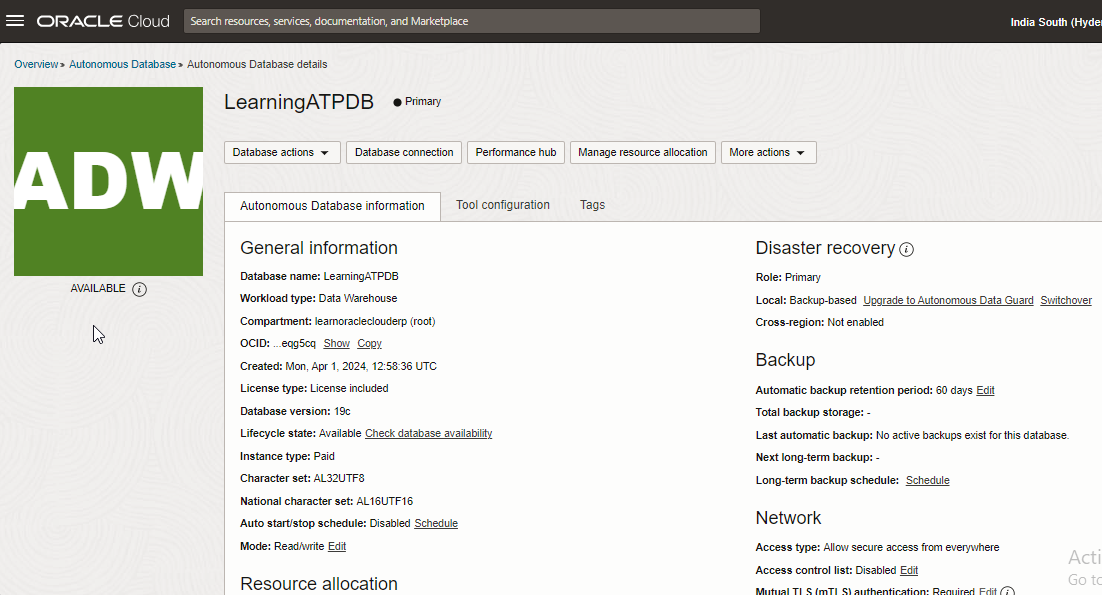1102x595 pixels.
Task: Edit the Read/write mode
Action: [337, 546]
